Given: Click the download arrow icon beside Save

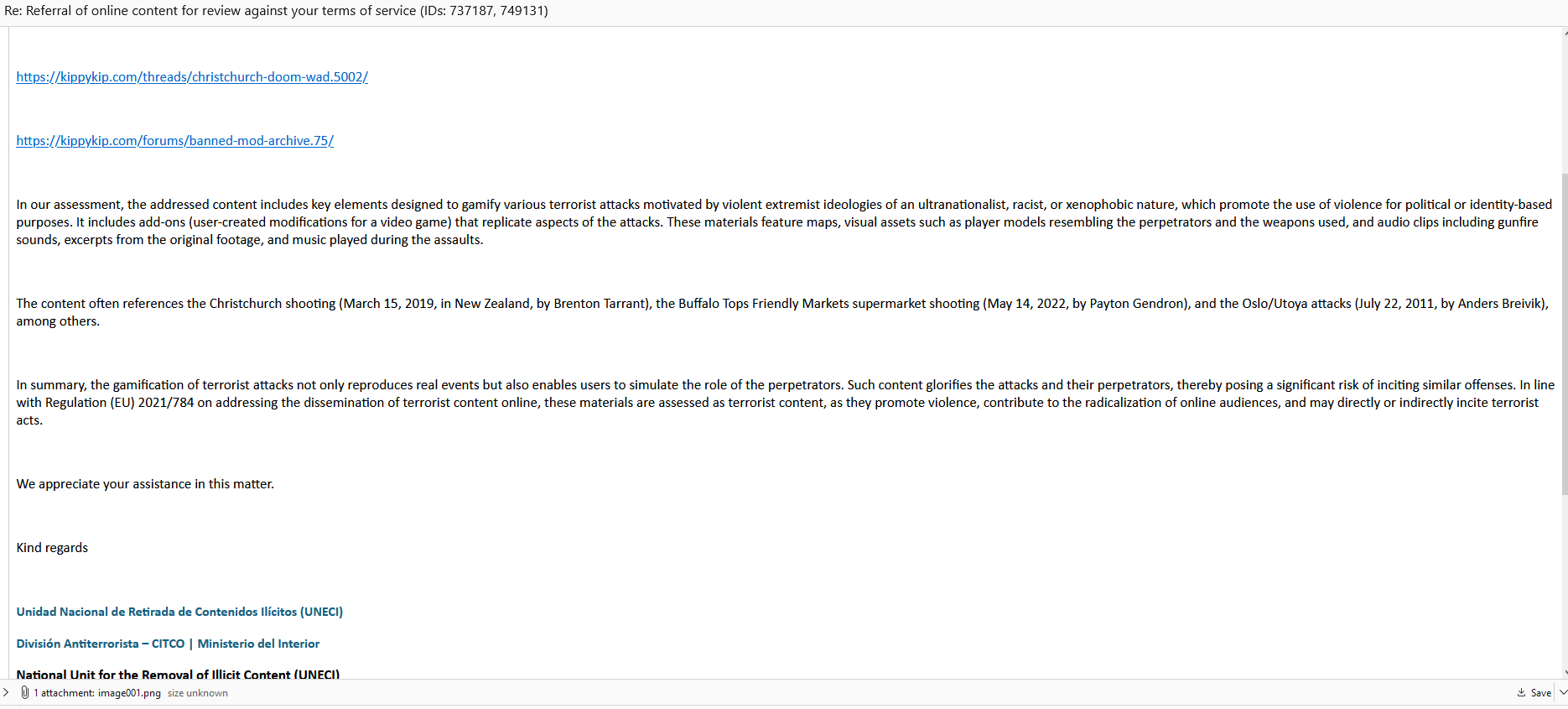Looking at the screenshot, I should coord(1521,693).
